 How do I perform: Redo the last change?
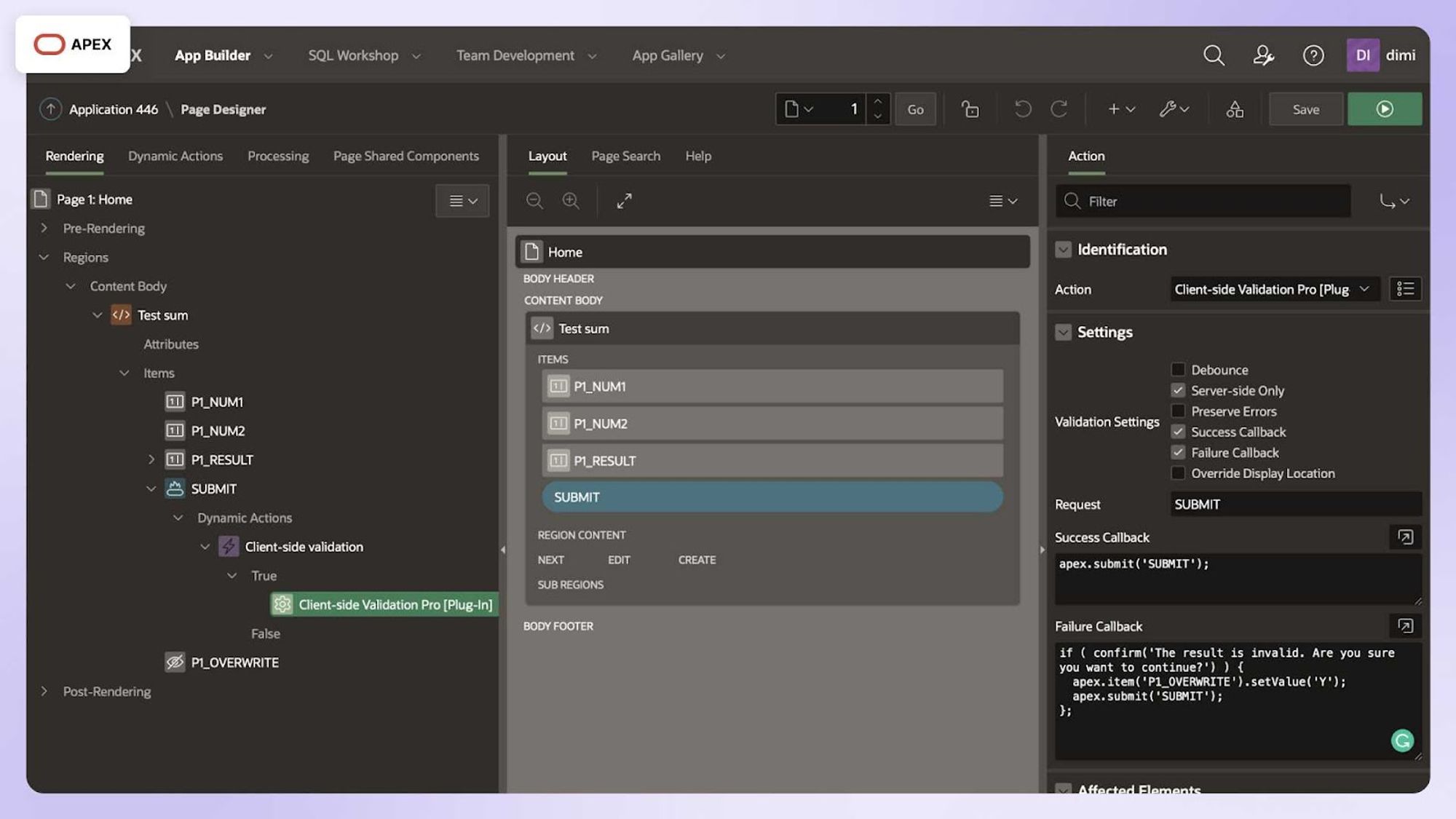click(1060, 108)
